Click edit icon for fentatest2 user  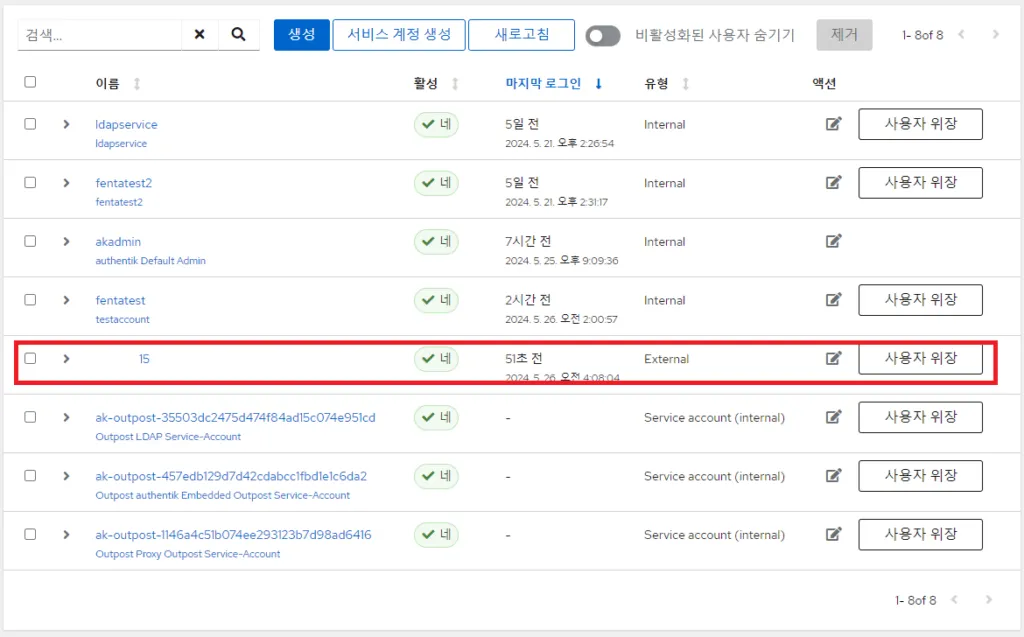pyautogui.click(x=833, y=183)
